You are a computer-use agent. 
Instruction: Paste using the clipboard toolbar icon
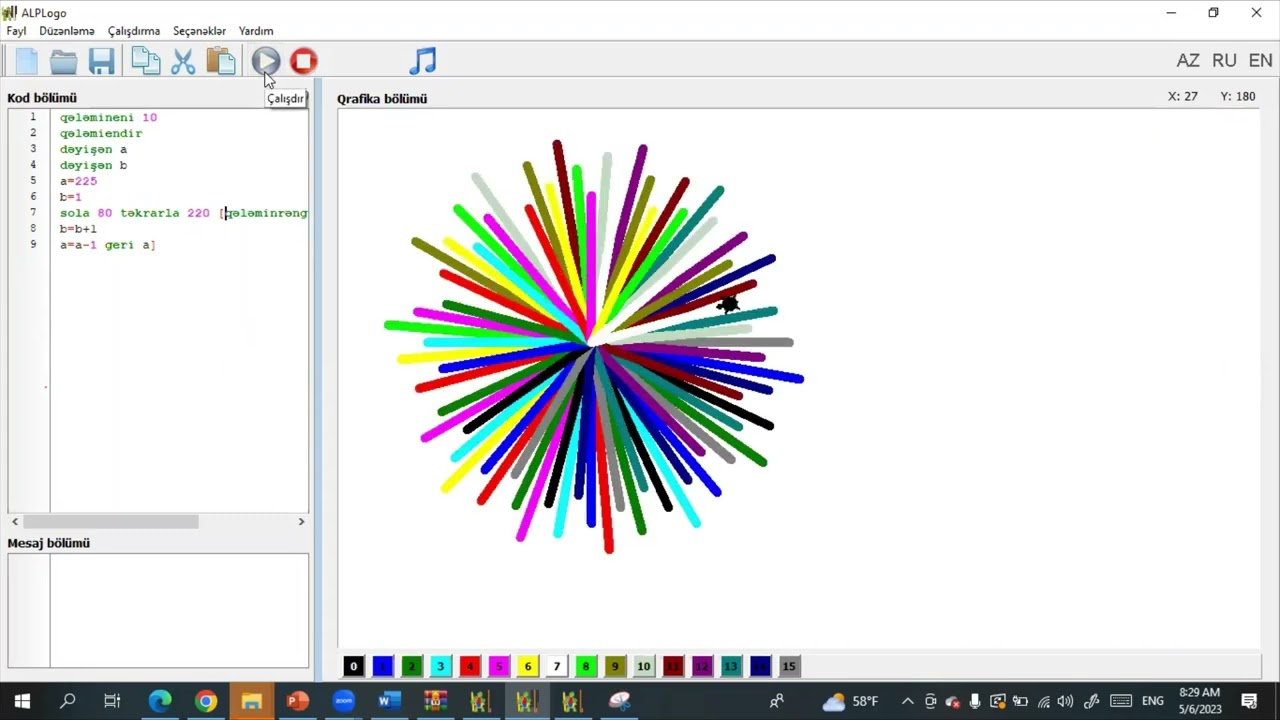(220, 61)
